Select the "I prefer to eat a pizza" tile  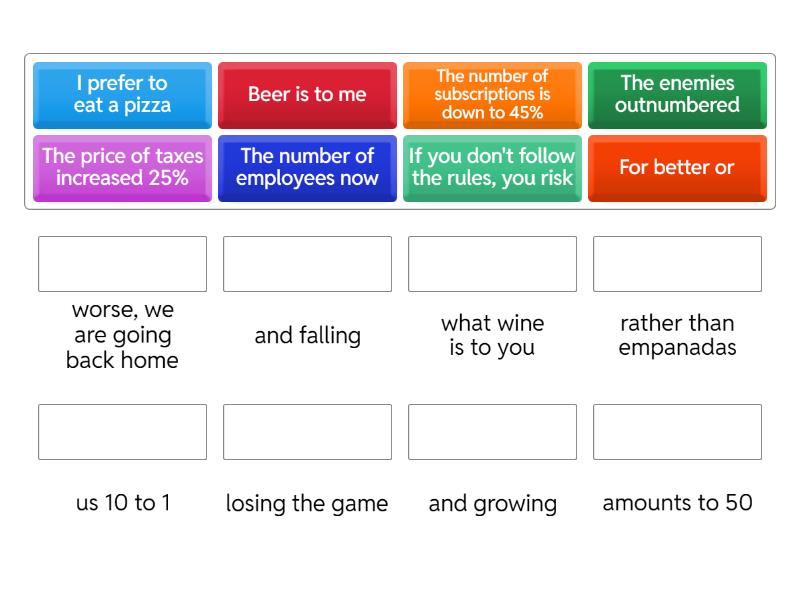tap(122, 95)
